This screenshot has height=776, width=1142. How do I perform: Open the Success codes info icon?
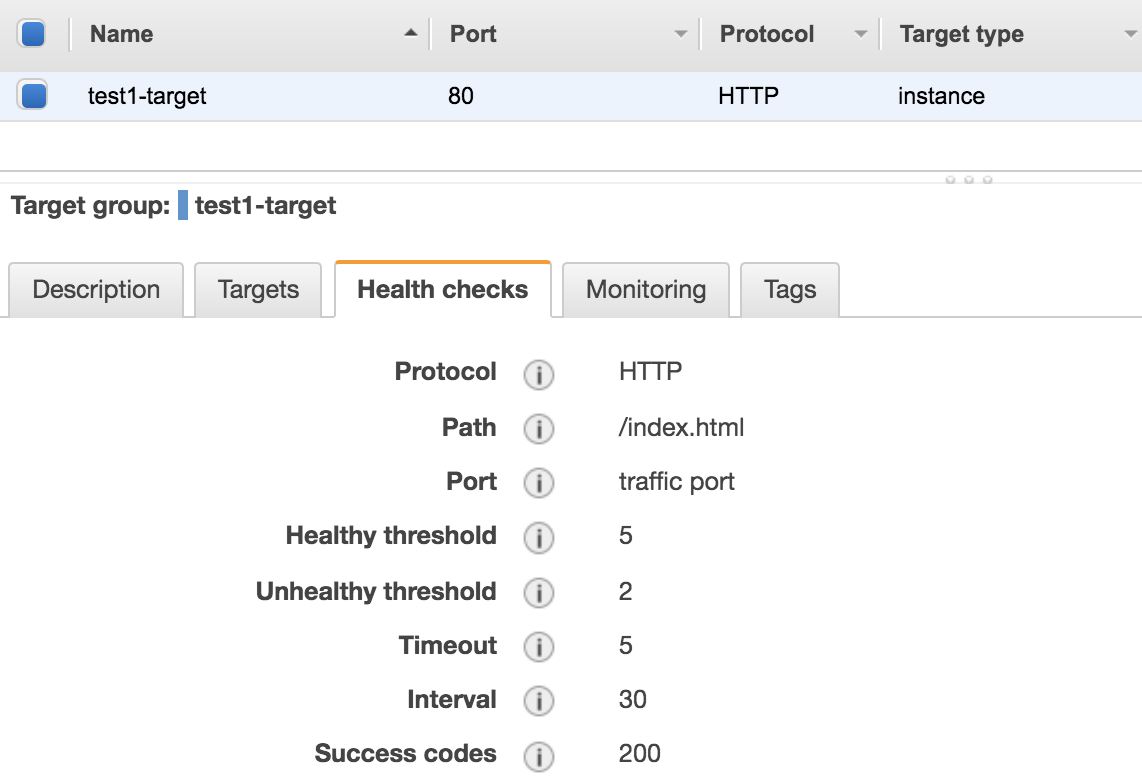click(x=539, y=756)
